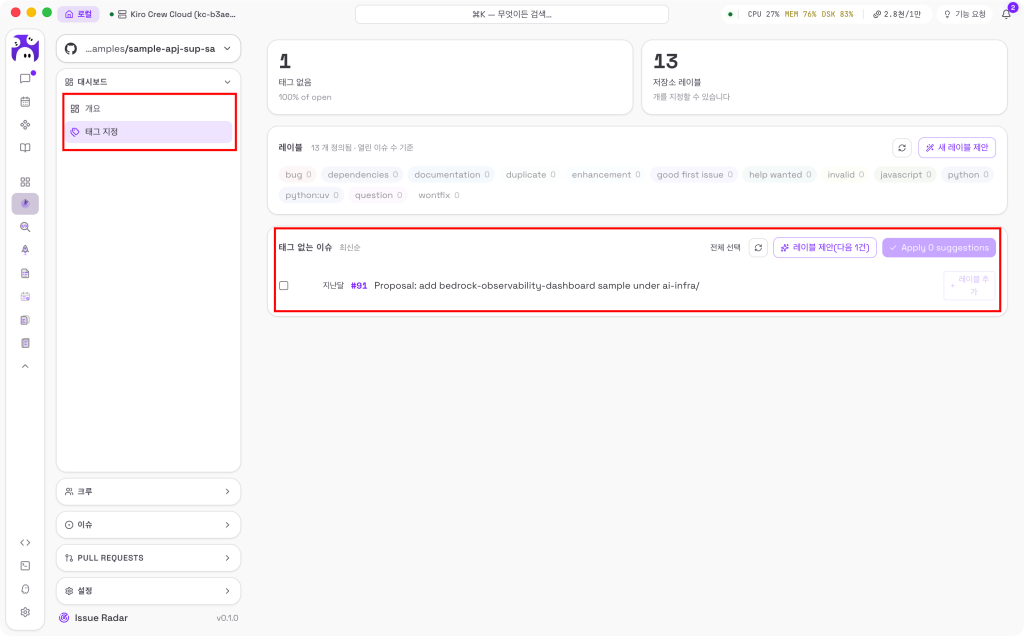Image resolution: width=1024 pixels, height=636 pixels.
Task: Open the calendar icon in left rail
Action: (25, 102)
